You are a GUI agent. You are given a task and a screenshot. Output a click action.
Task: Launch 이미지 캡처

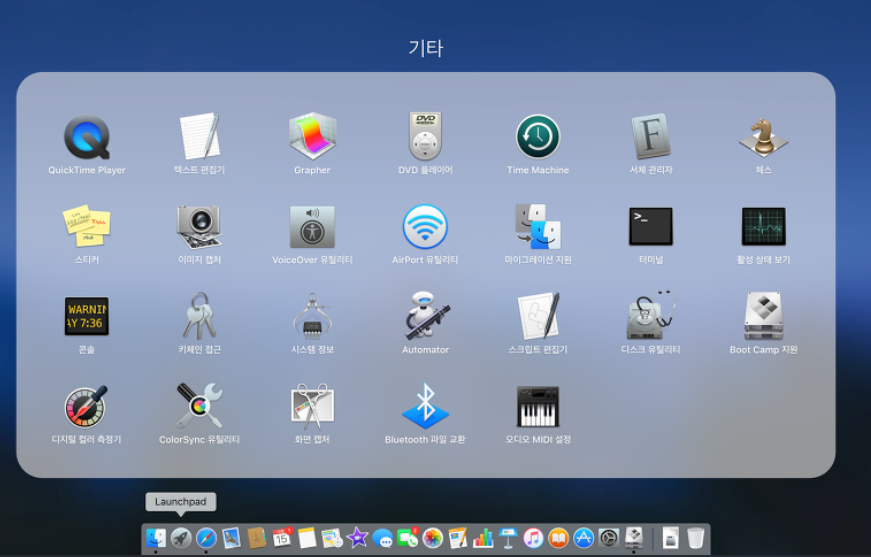[x=199, y=227]
